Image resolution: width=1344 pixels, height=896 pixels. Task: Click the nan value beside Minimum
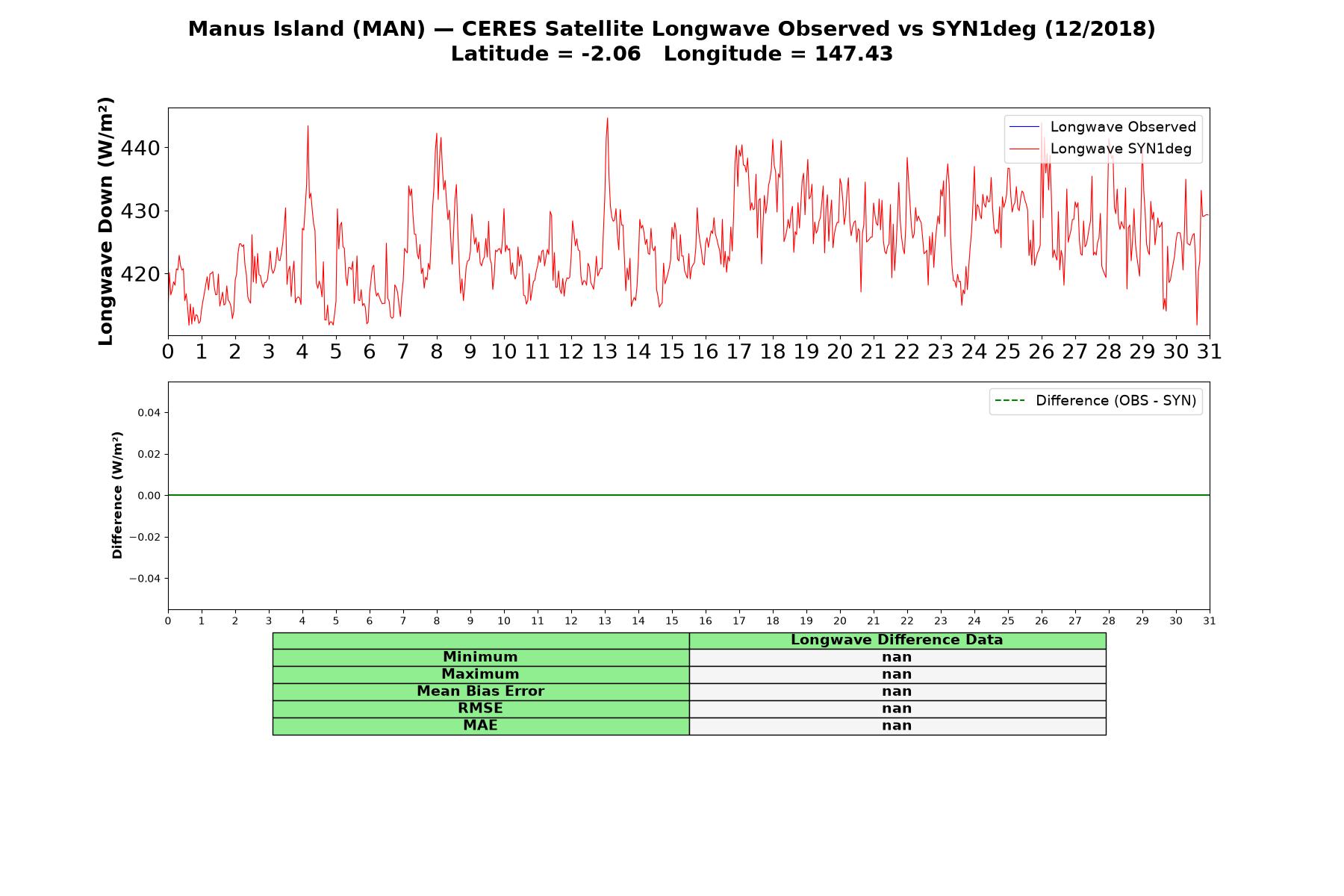[x=897, y=657]
